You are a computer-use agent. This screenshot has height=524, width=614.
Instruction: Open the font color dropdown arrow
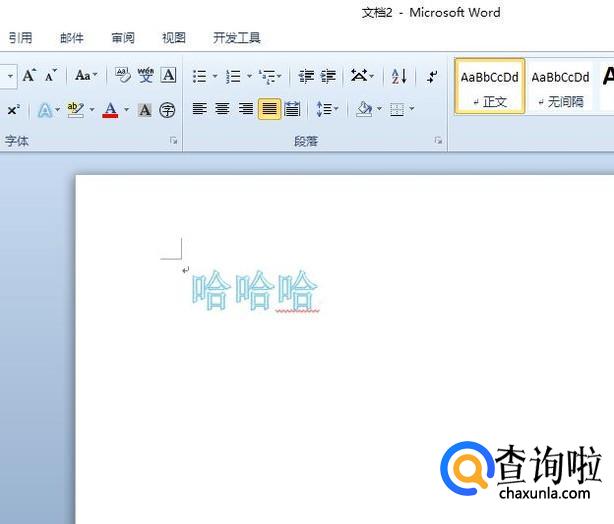pos(126,110)
